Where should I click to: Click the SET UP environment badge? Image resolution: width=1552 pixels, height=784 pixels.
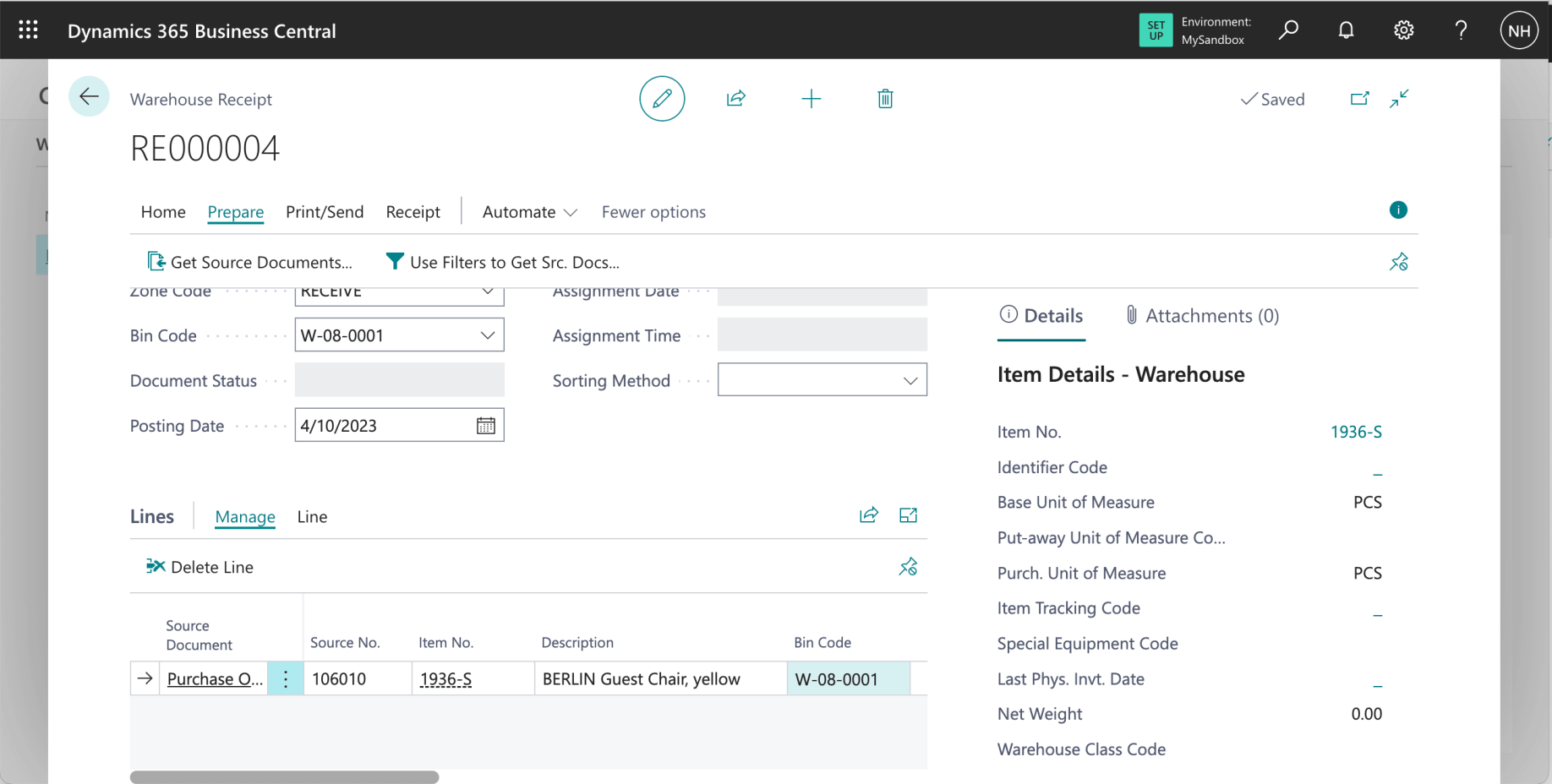pos(1156,30)
